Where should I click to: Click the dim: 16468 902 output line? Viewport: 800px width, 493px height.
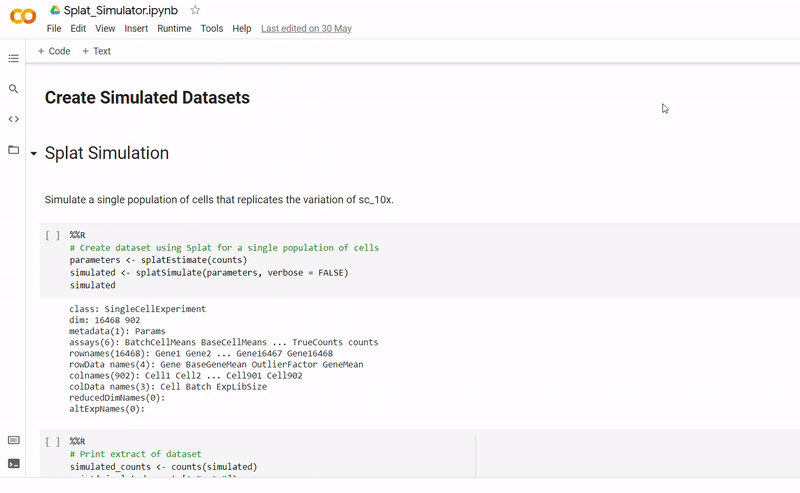(105, 320)
